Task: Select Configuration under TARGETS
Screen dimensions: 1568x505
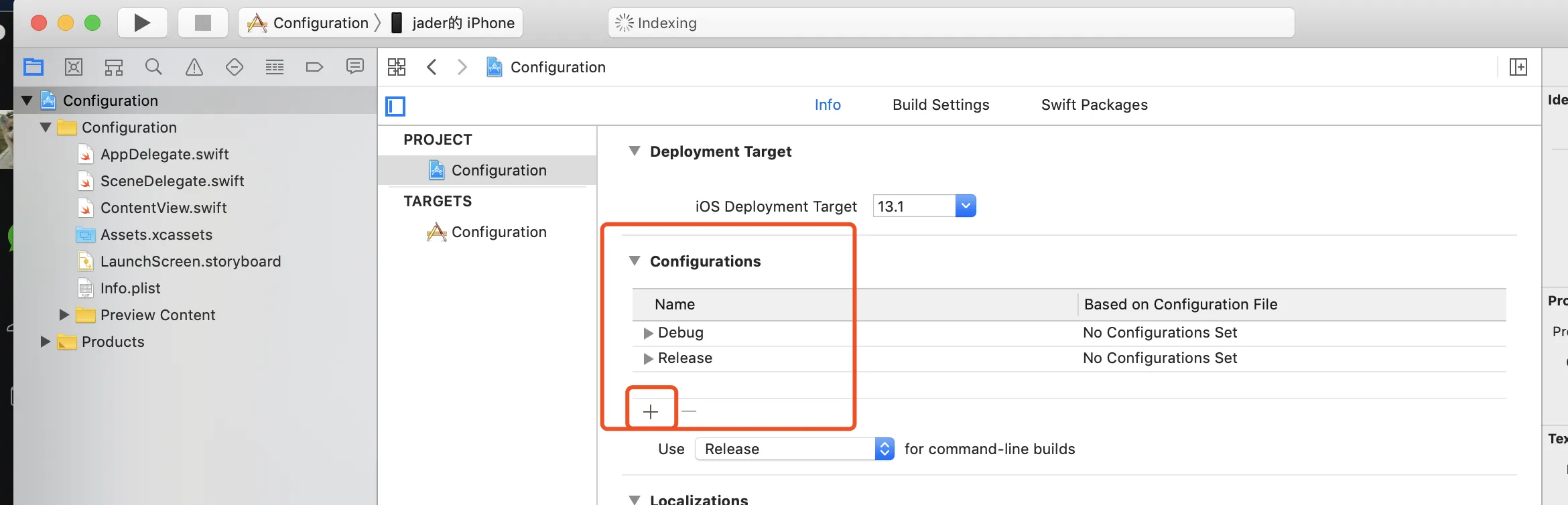Action: point(487,232)
